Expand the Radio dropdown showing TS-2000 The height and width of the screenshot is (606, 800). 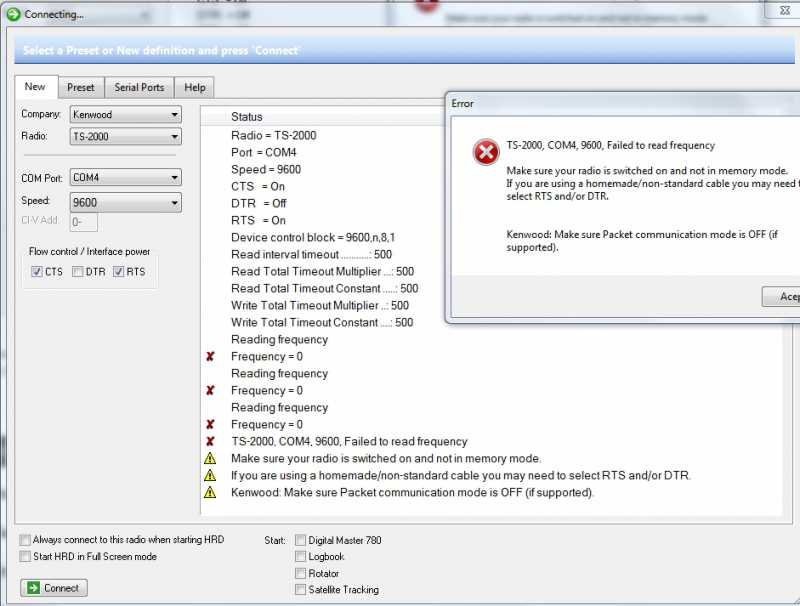pos(126,136)
